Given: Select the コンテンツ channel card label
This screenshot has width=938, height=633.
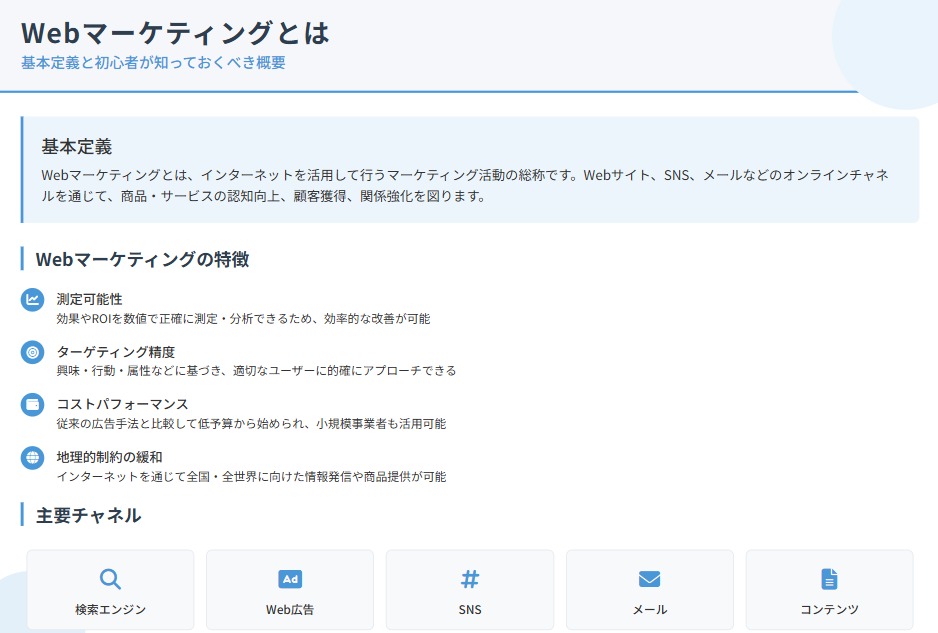Looking at the screenshot, I should tap(829, 609).
